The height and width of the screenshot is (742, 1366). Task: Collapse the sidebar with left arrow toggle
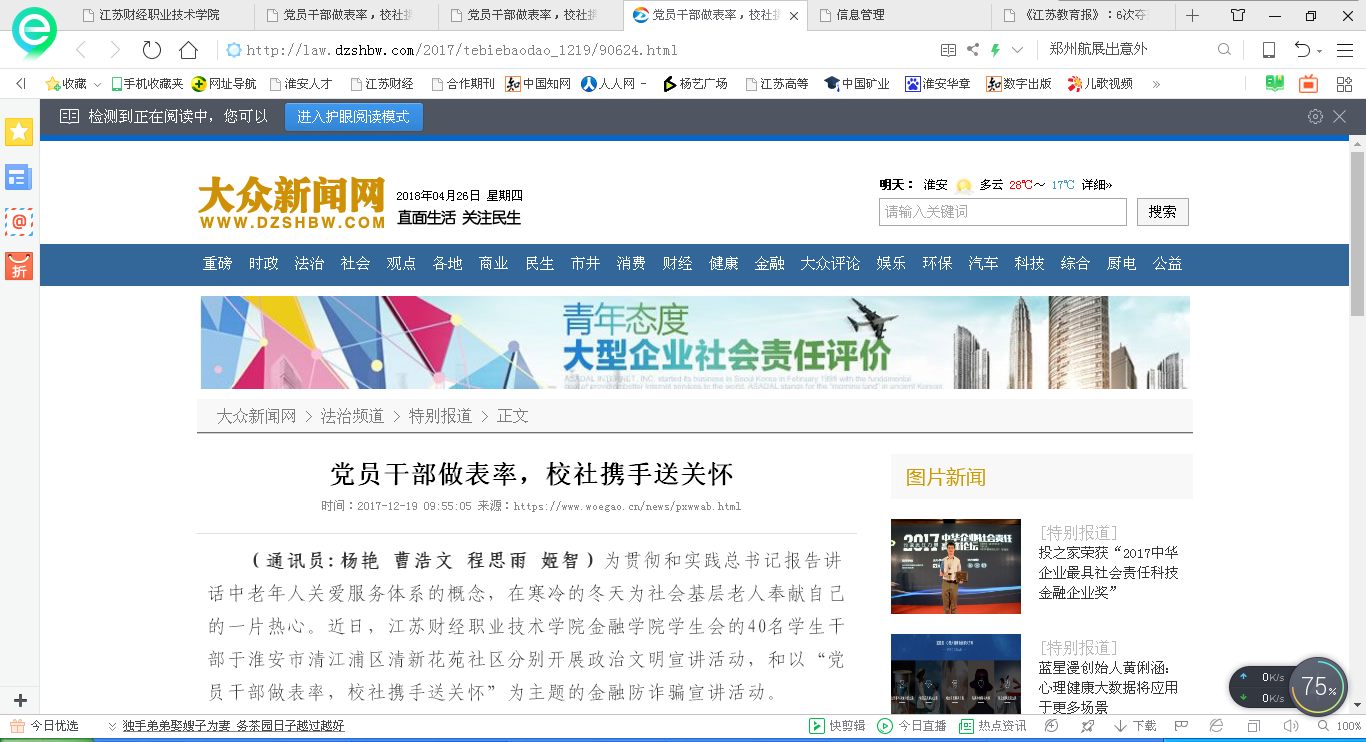click(x=20, y=84)
